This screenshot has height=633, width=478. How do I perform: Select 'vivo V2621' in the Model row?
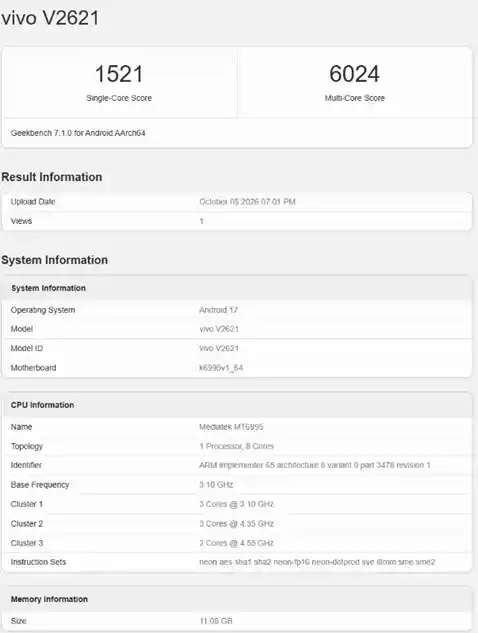click(219, 329)
